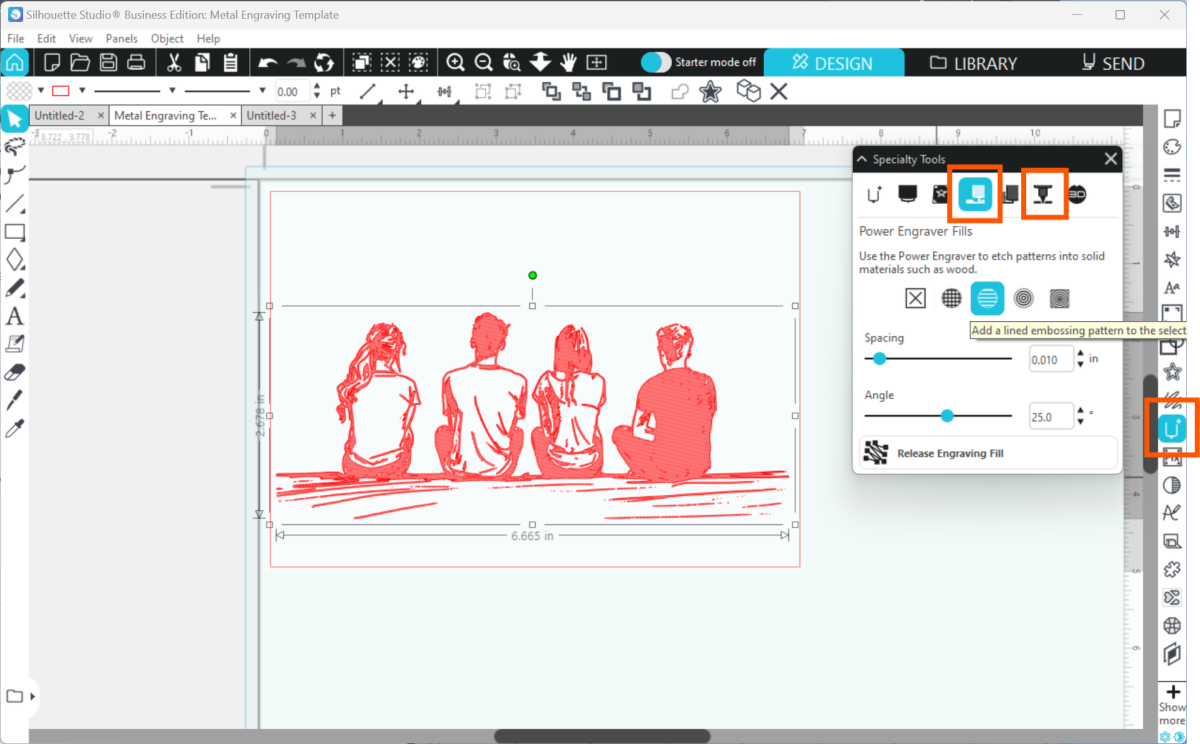Select the Rectangle drawing tool
Viewport: 1200px width, 744px height.
(x=14, y=232)
